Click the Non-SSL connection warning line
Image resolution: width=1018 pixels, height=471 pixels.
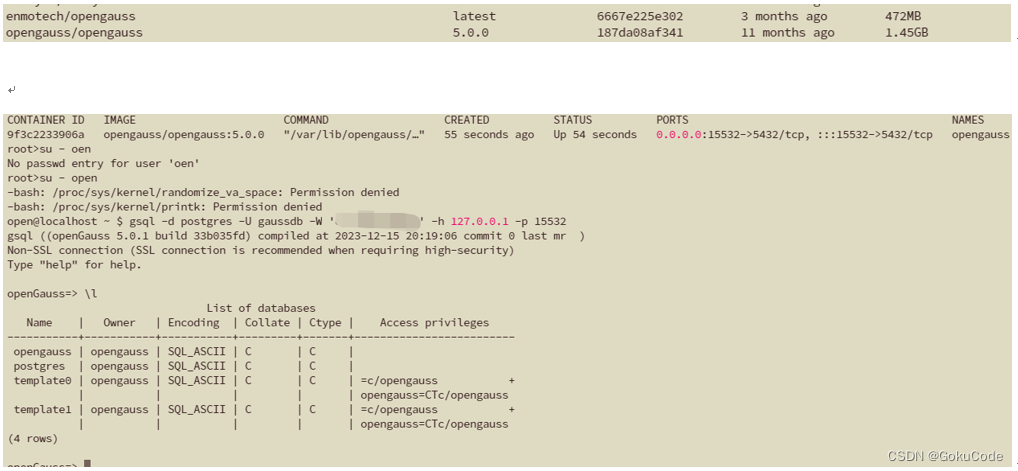(260, 251)
